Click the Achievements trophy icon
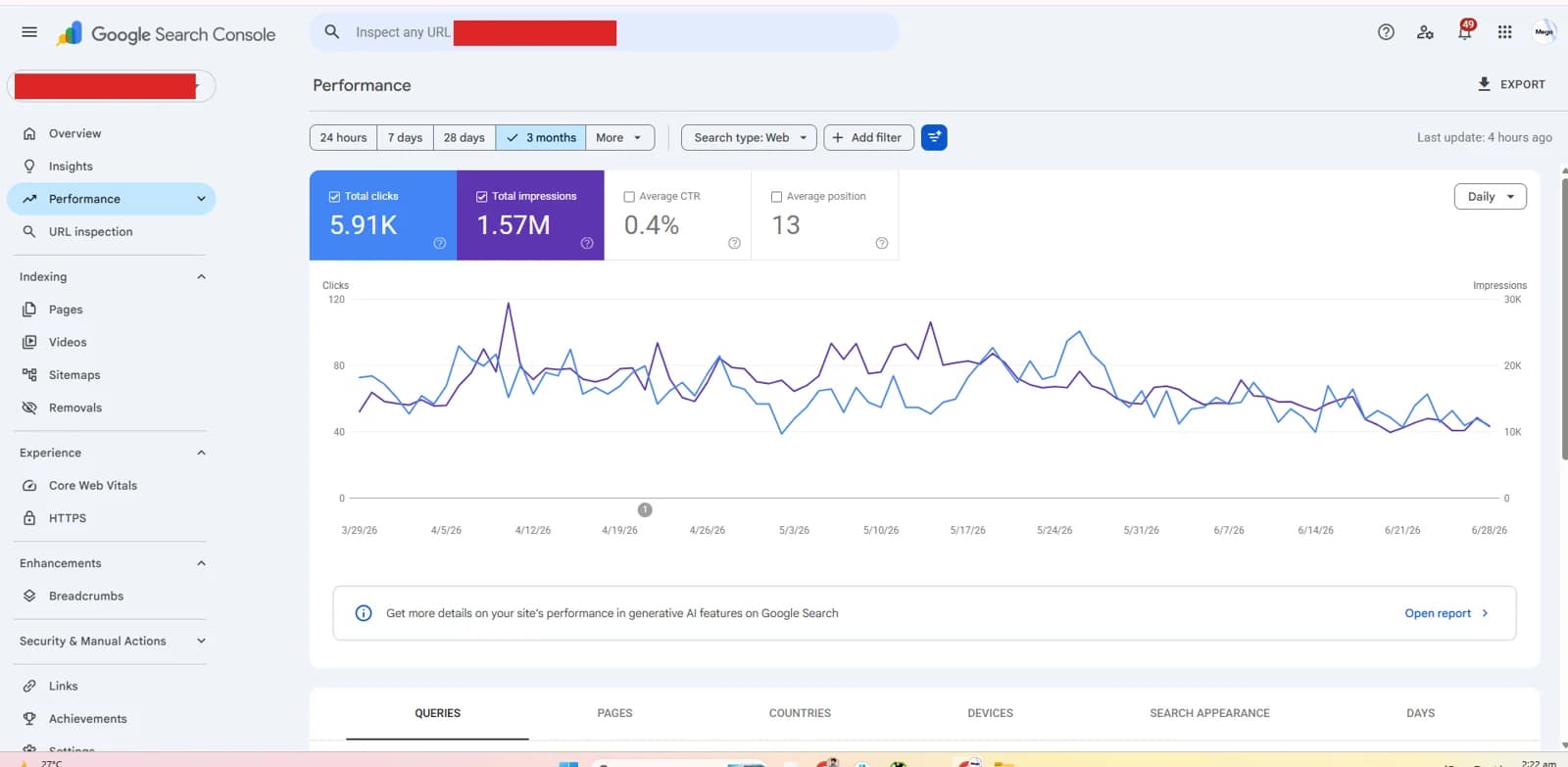 pos(29,719)
